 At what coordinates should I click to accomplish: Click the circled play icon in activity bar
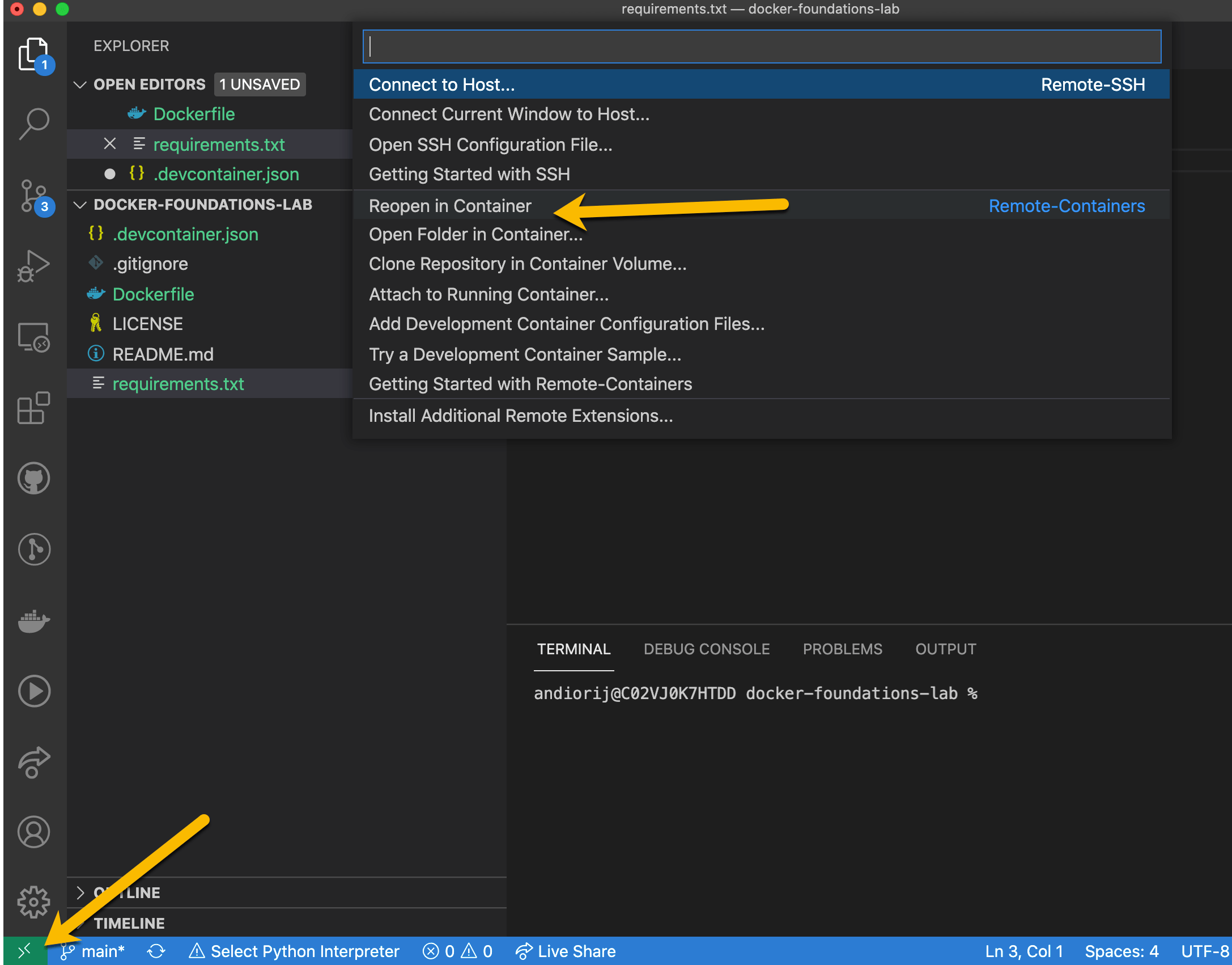(x=34, y=691)
